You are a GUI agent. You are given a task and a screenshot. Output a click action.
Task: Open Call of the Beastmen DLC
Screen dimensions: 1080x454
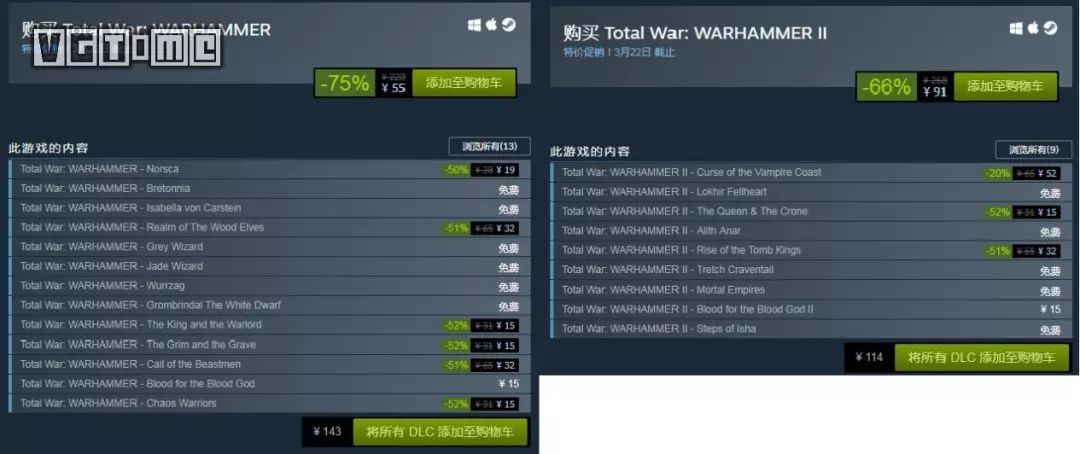270,364
